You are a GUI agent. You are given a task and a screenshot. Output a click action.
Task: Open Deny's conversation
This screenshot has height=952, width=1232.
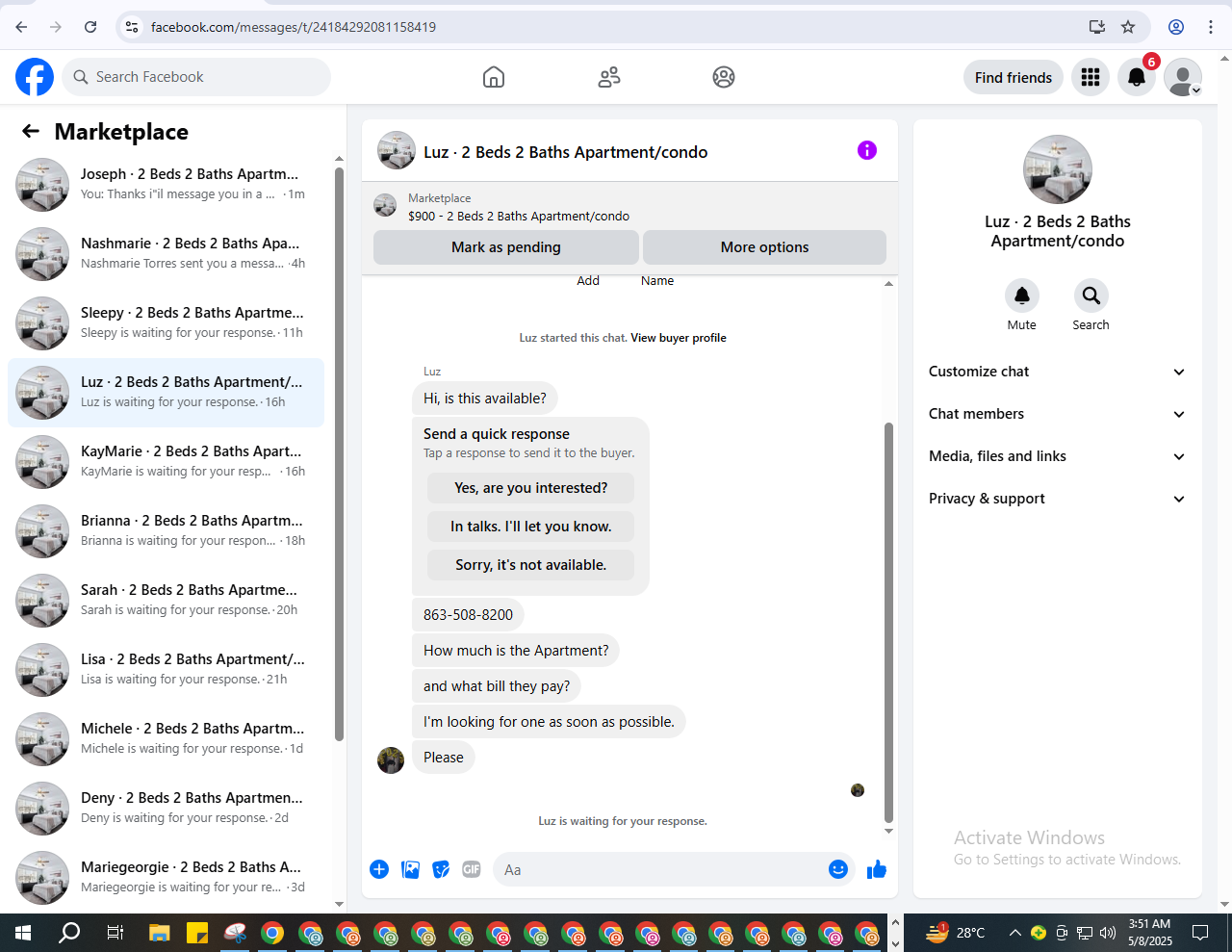click(x=166, y=809)
